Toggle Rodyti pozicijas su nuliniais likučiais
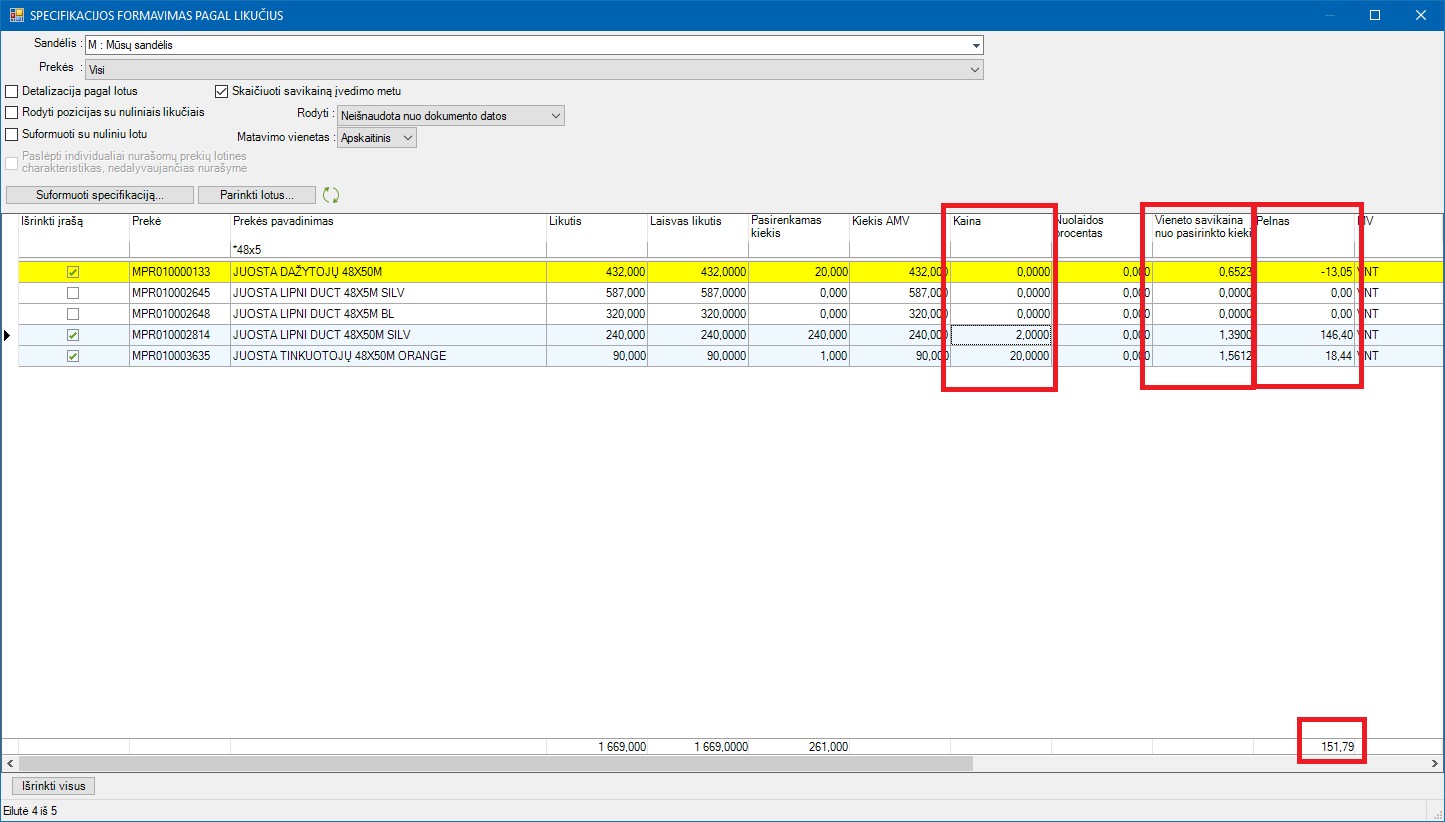The height and width of the screenshot is (822, 1445). click(13, 112)
